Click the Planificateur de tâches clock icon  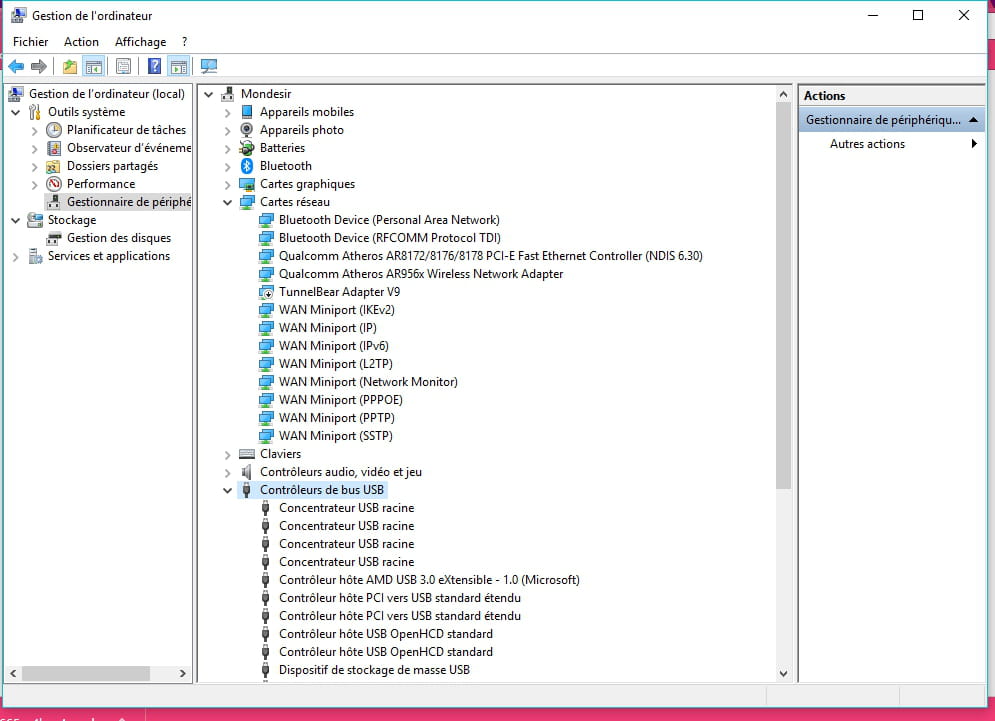tap(54, 130)
